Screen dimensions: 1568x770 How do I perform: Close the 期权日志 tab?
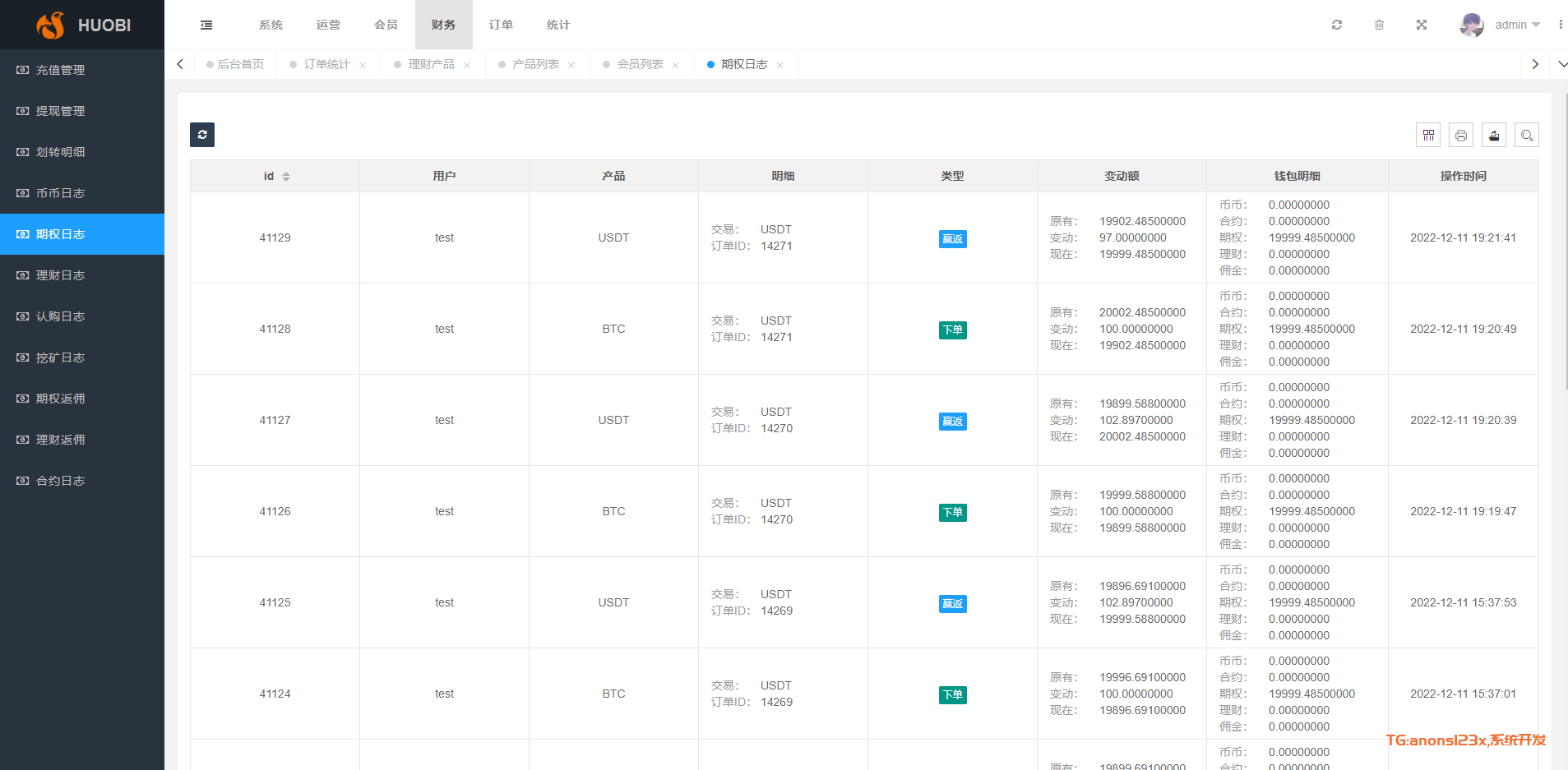(780, 65)
